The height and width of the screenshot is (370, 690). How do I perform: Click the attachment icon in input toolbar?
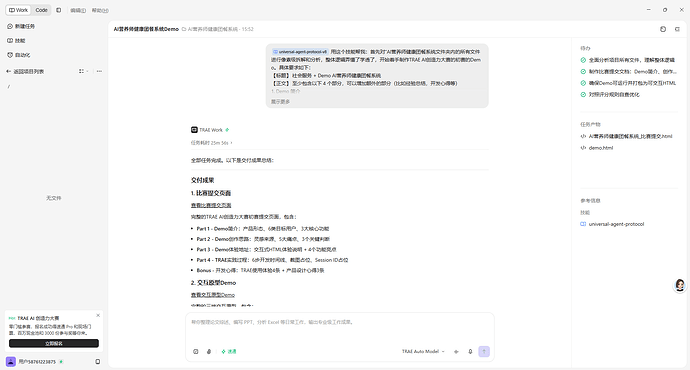click(x=209, y=352)
